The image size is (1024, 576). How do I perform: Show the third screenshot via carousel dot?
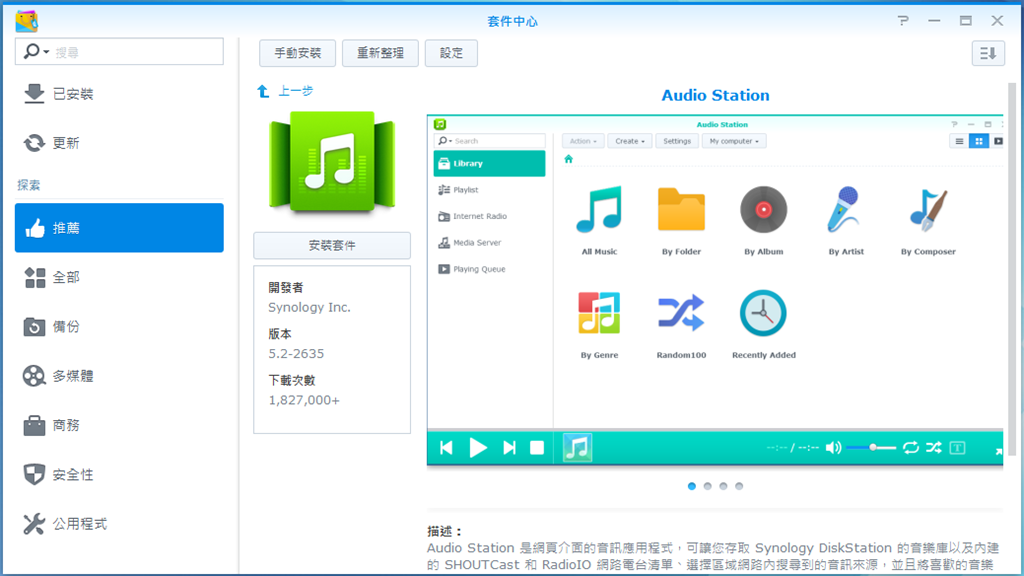tap(723, 486)
